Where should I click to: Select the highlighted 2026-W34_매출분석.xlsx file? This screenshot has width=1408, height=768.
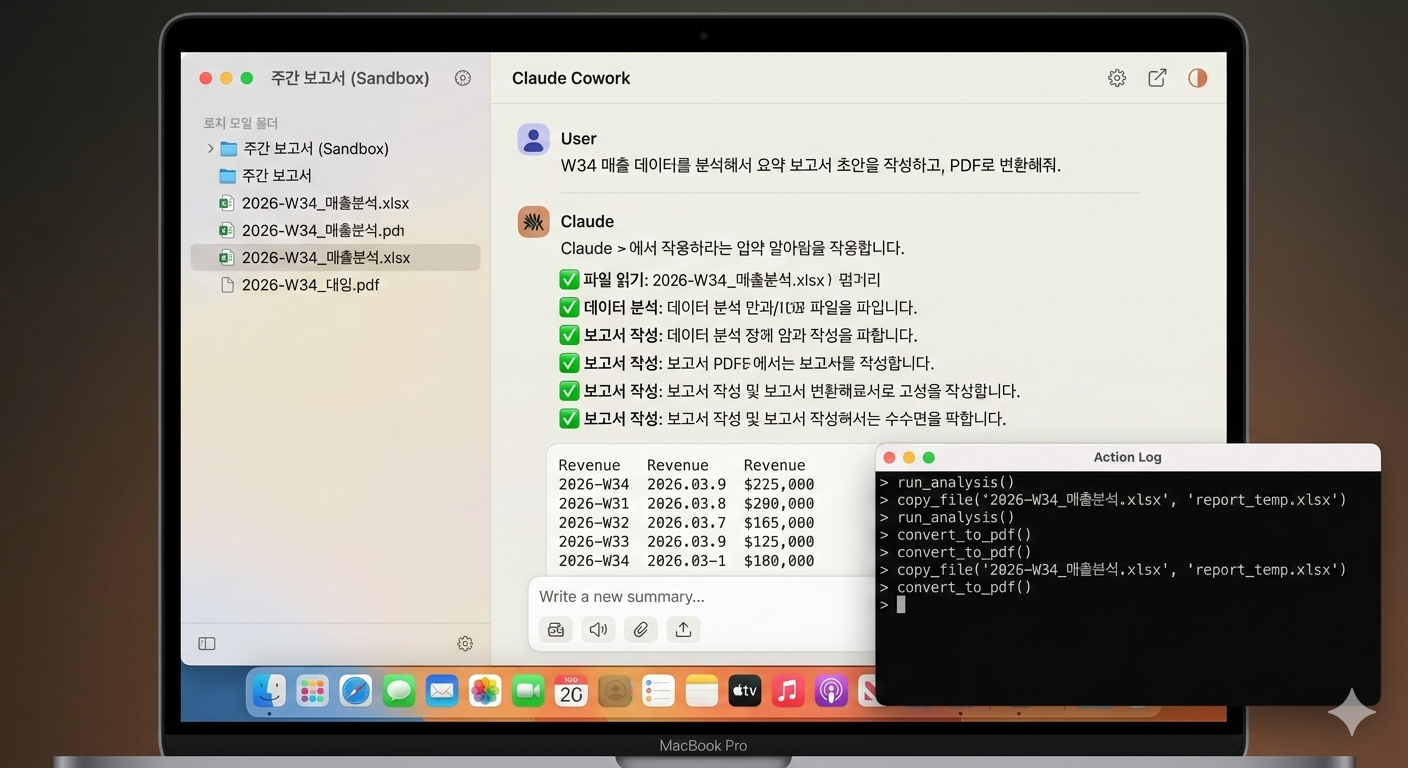click(x=335, y=258)
